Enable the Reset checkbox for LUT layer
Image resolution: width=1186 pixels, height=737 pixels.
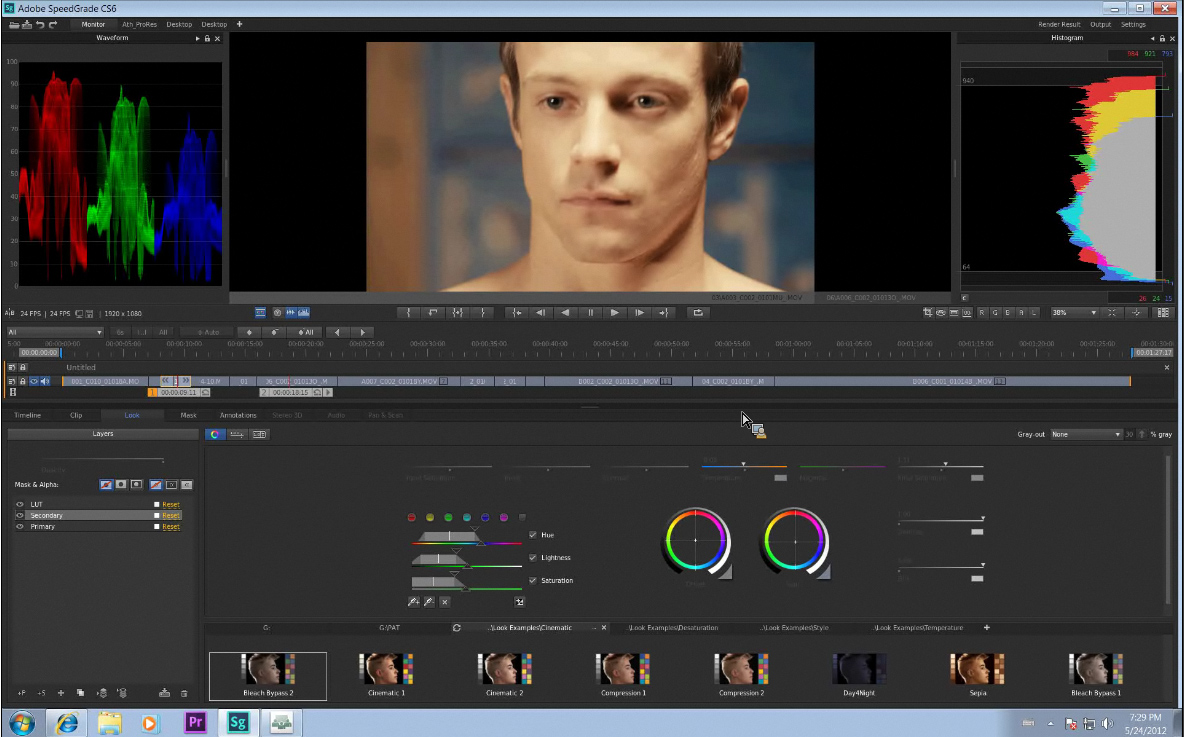coord(157,503)
